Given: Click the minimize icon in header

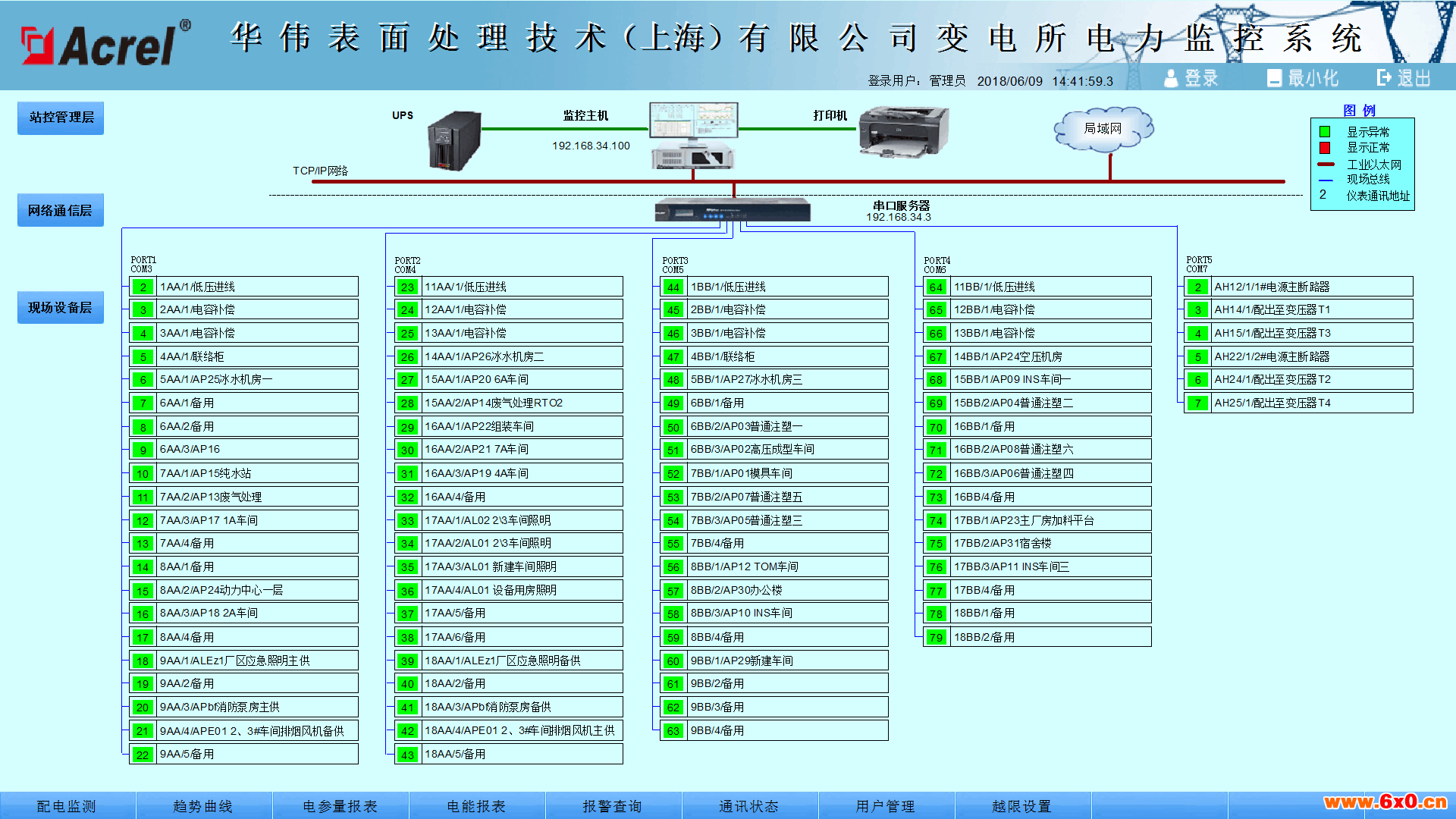Looking at the screenshot, I should 1274,78.
